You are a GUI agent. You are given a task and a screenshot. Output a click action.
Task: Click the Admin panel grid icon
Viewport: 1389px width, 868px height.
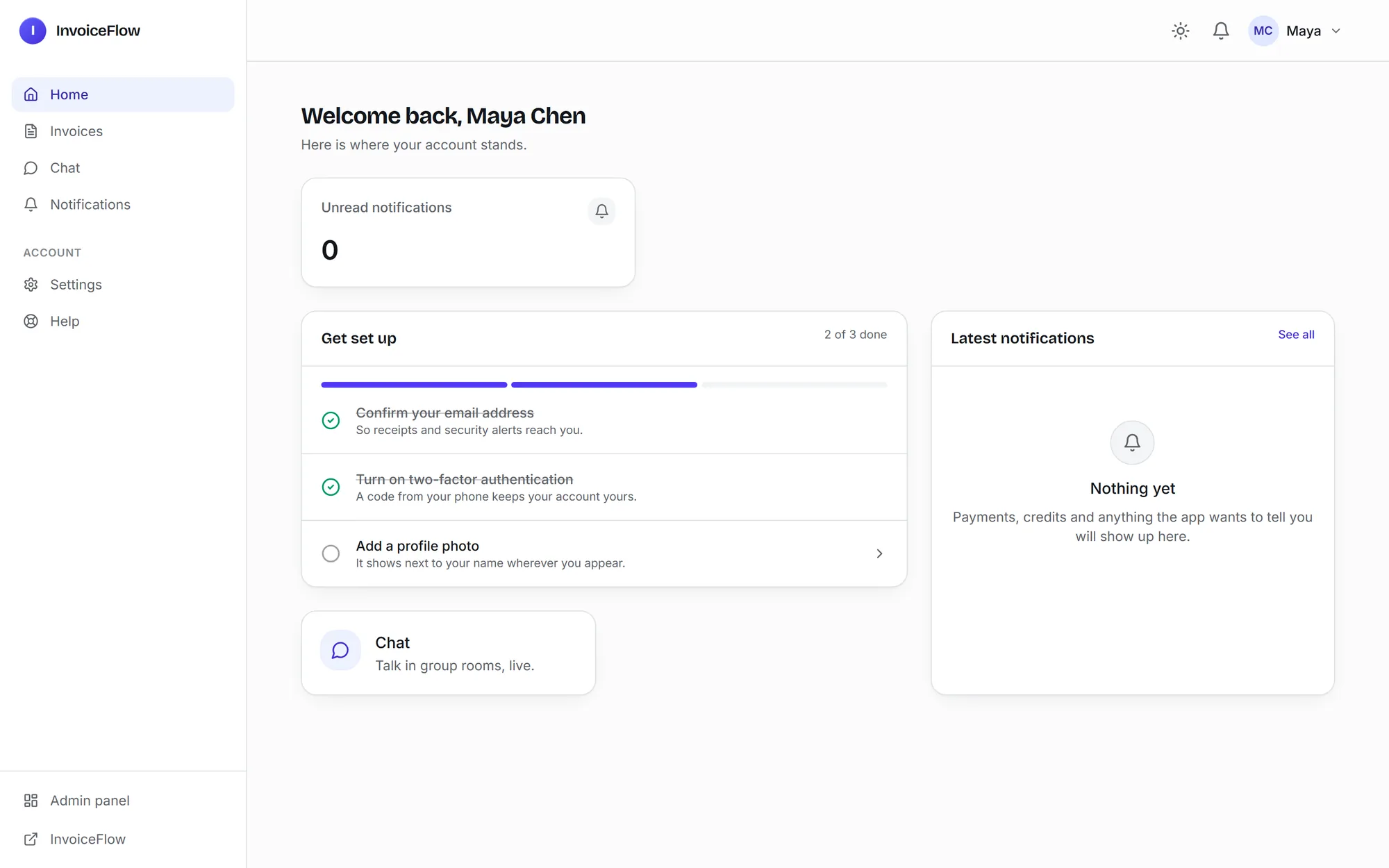[31, 801]
